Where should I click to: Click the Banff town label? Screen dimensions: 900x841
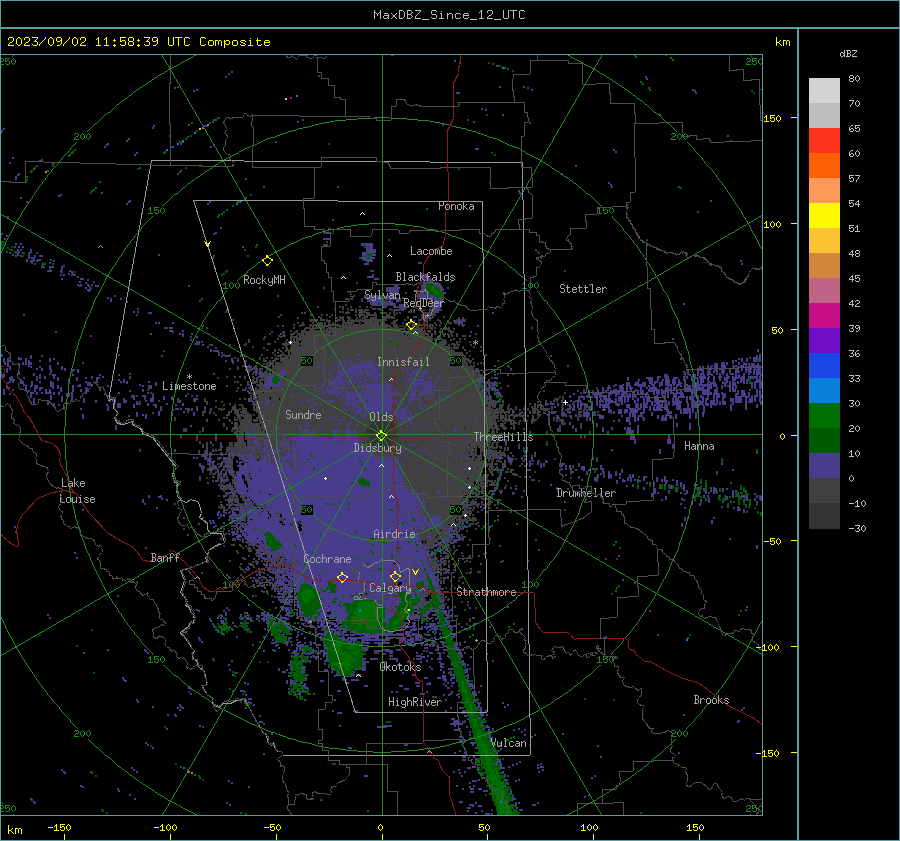[x=165, y=558]
